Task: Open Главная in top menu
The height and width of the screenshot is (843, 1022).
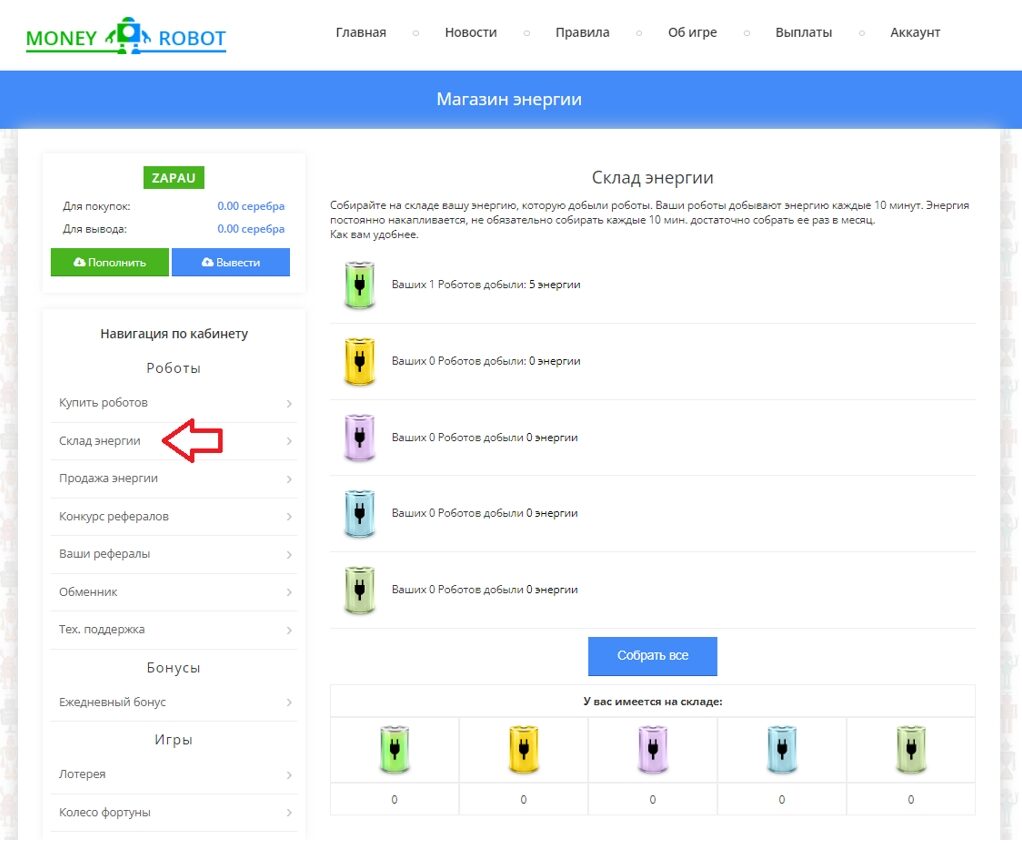Action: pyautogui.click(x=361, y=33)
